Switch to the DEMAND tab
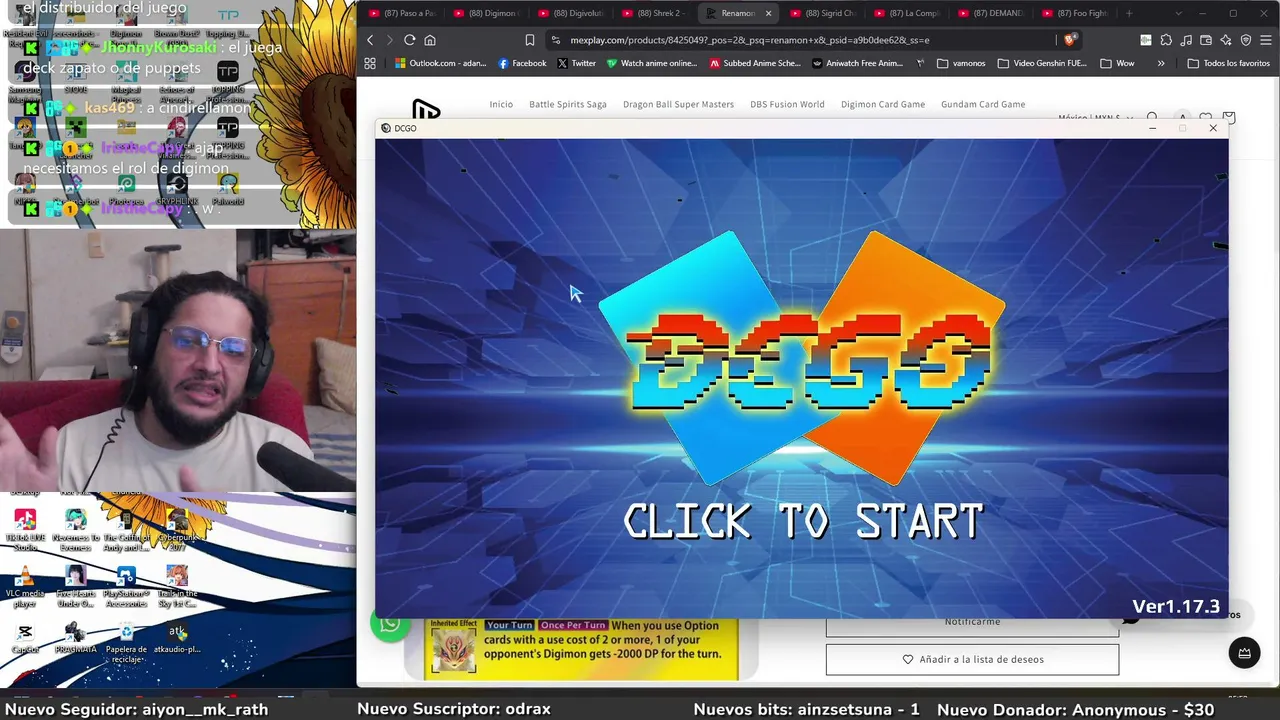 [x=991, y=13]
